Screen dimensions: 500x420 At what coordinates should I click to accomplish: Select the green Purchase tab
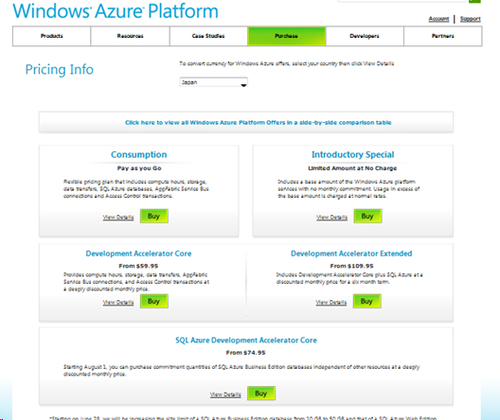coord(286,36)
